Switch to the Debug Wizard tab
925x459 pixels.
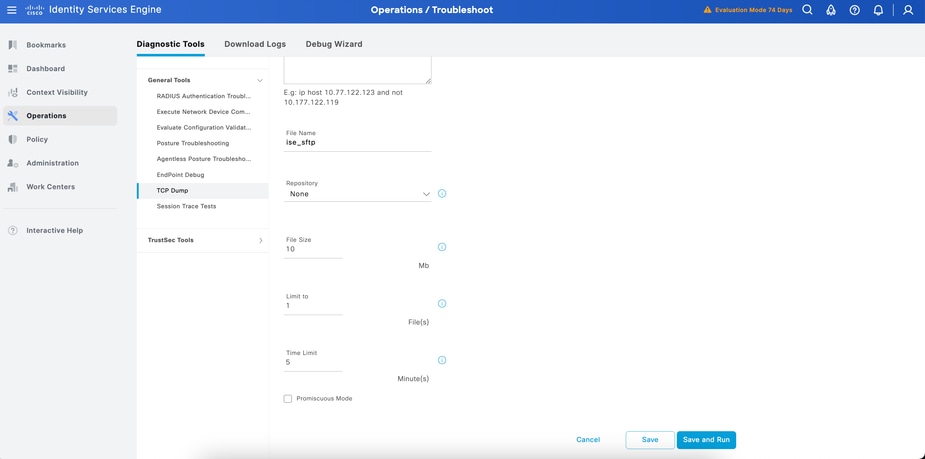coord(334,44)
